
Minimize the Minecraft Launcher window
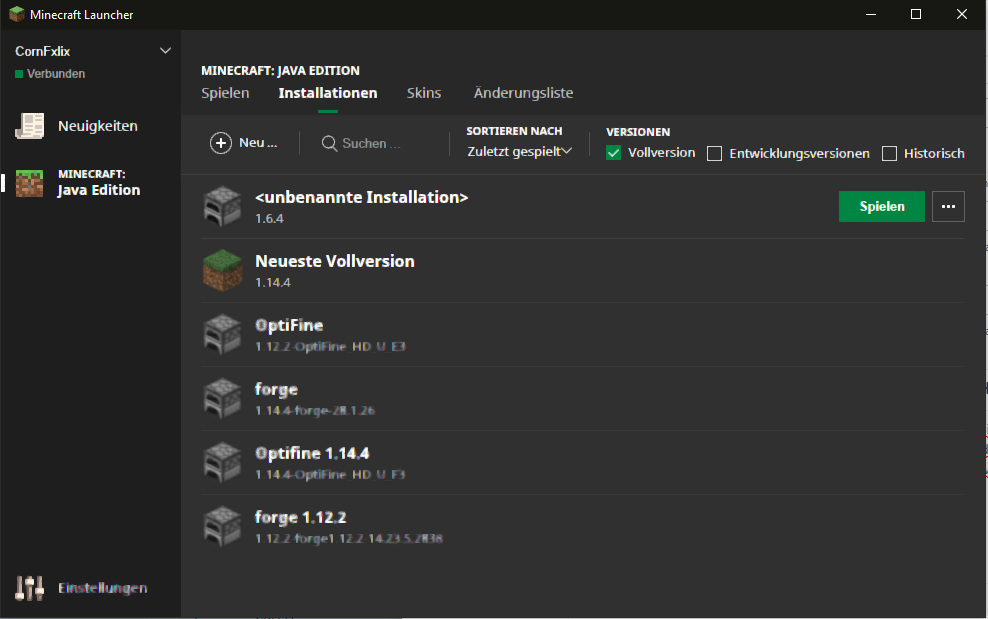coord(871,14)
